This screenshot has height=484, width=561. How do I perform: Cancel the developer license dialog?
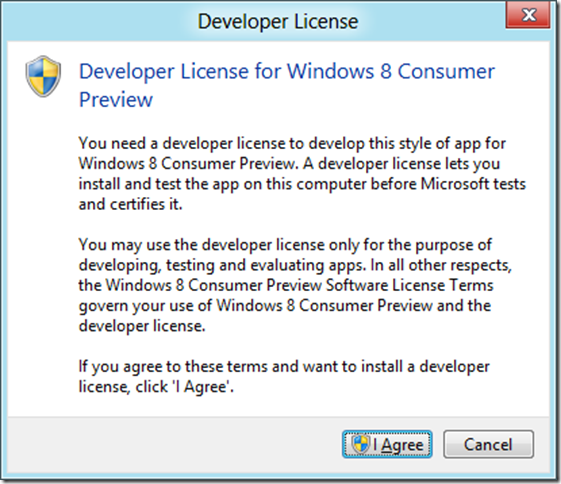[x=488, y=444]
